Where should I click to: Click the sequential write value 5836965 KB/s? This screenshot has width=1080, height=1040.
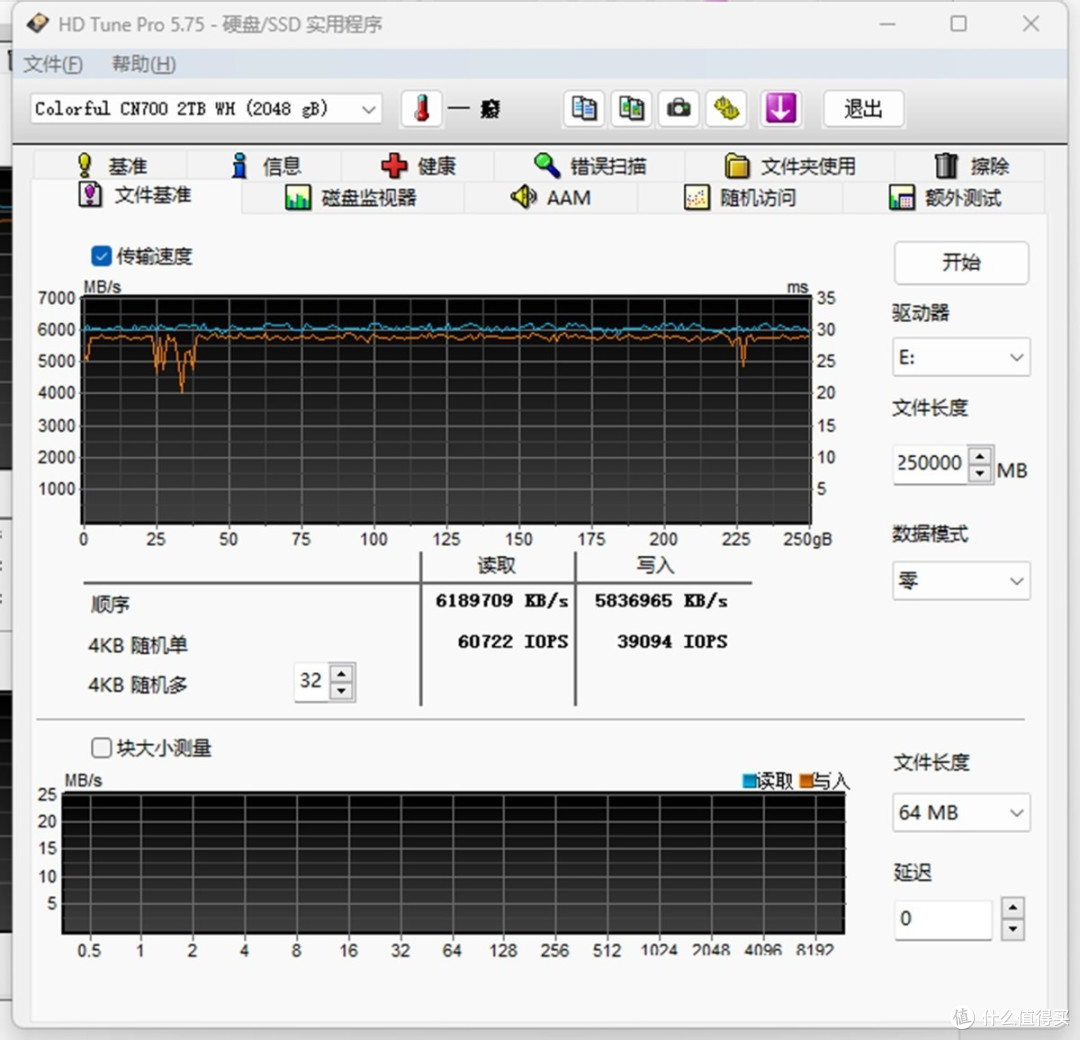click(661, 601)
